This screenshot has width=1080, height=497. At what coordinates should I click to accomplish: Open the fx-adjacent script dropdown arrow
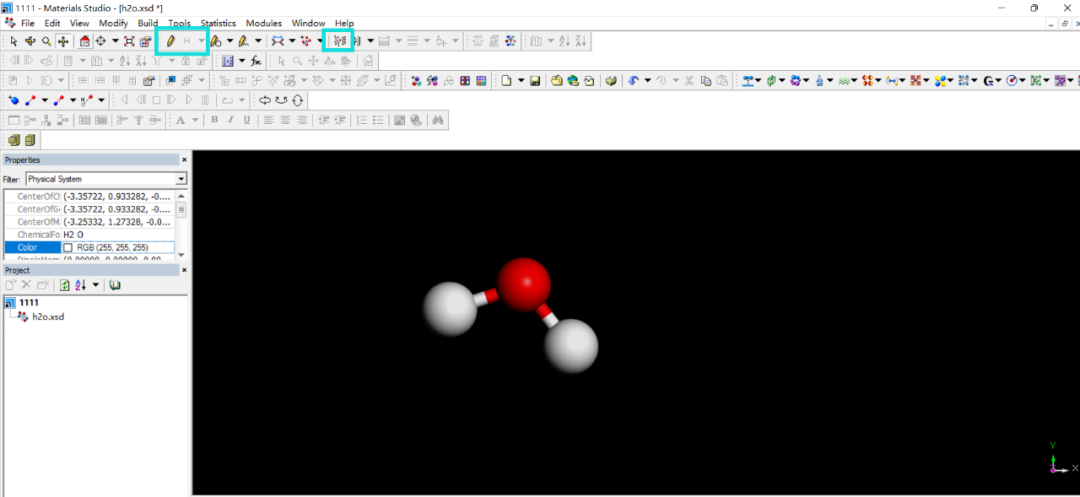(242, 61)
